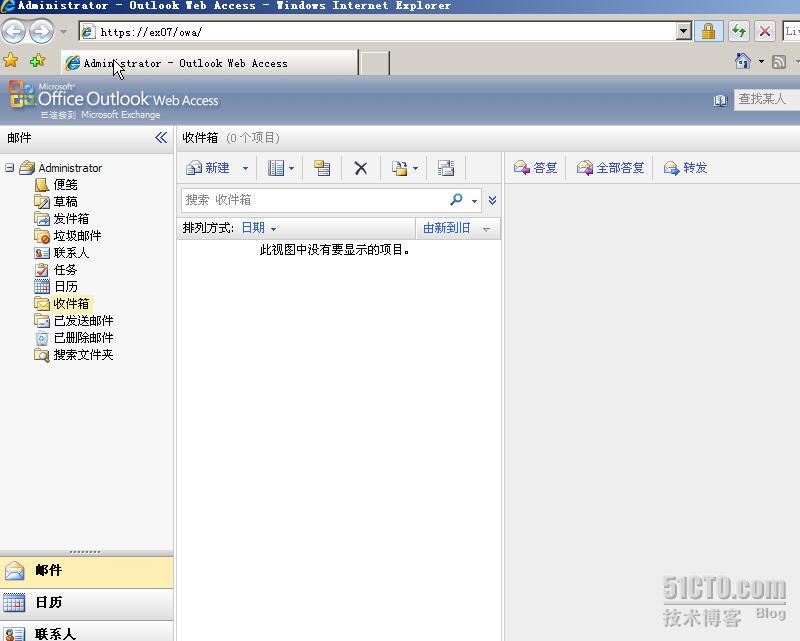Viewport: 800px width, 641px height.
Task: Switch to the 日历 module at bottom
Action: pos(86,603)
